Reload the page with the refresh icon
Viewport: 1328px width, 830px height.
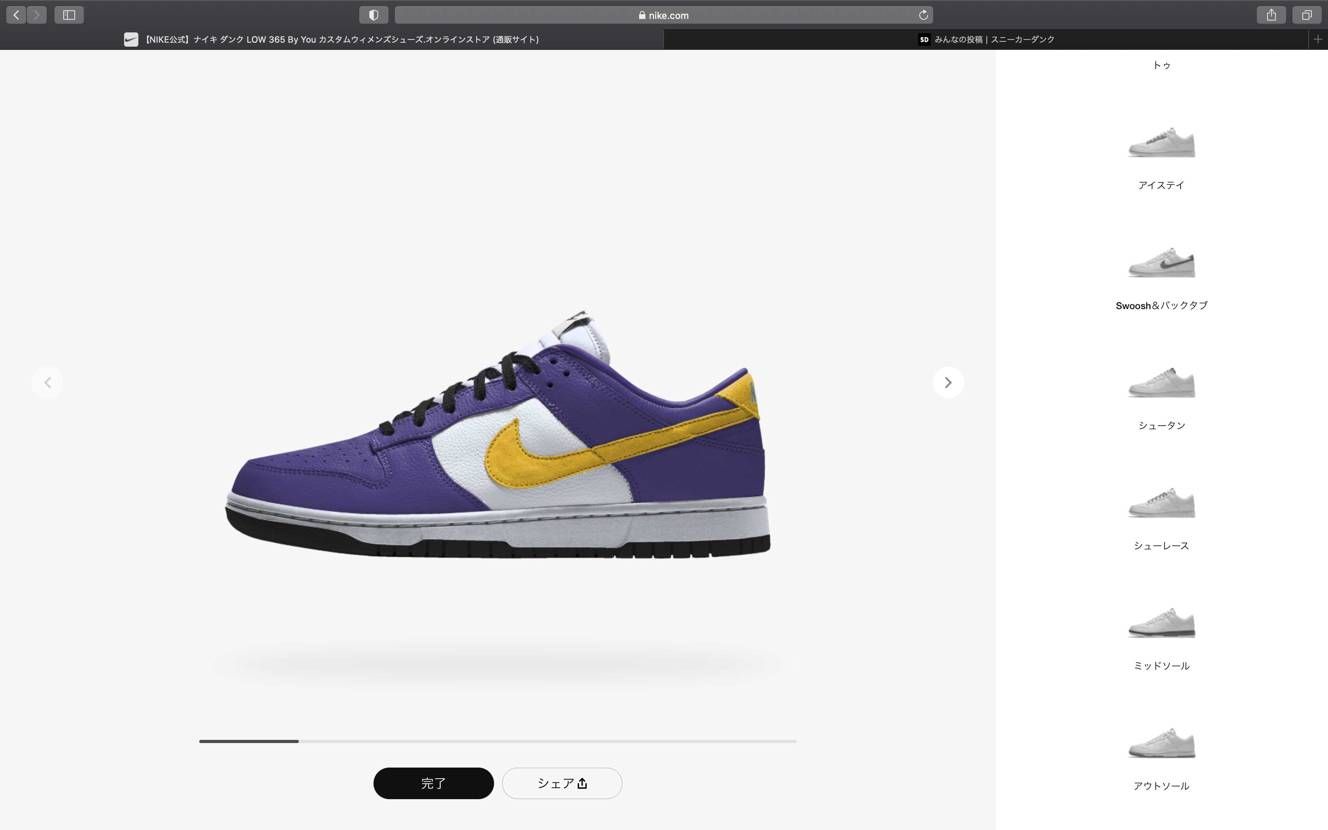923,15
